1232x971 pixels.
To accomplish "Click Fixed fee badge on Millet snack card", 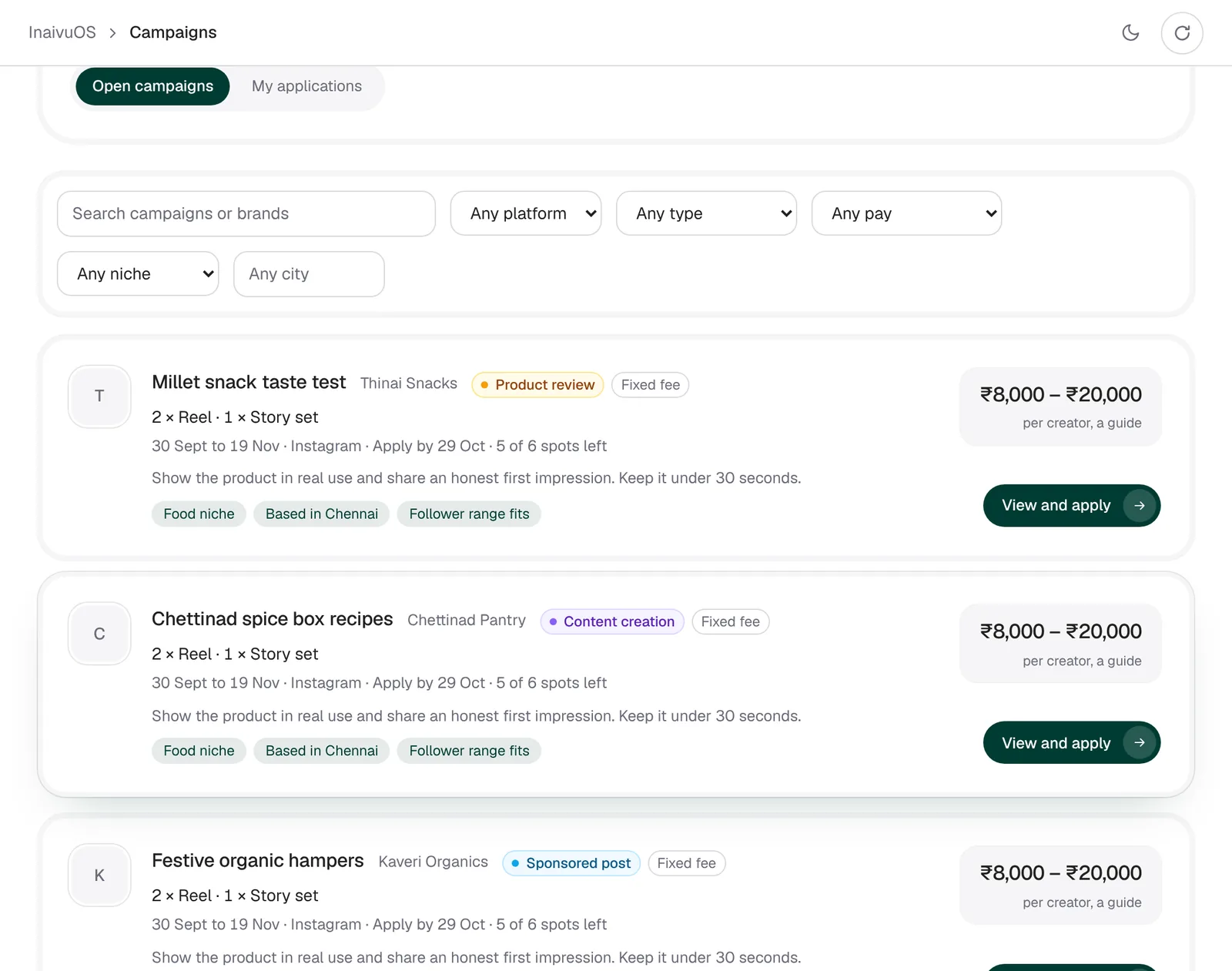I will [x=651, y=384].
